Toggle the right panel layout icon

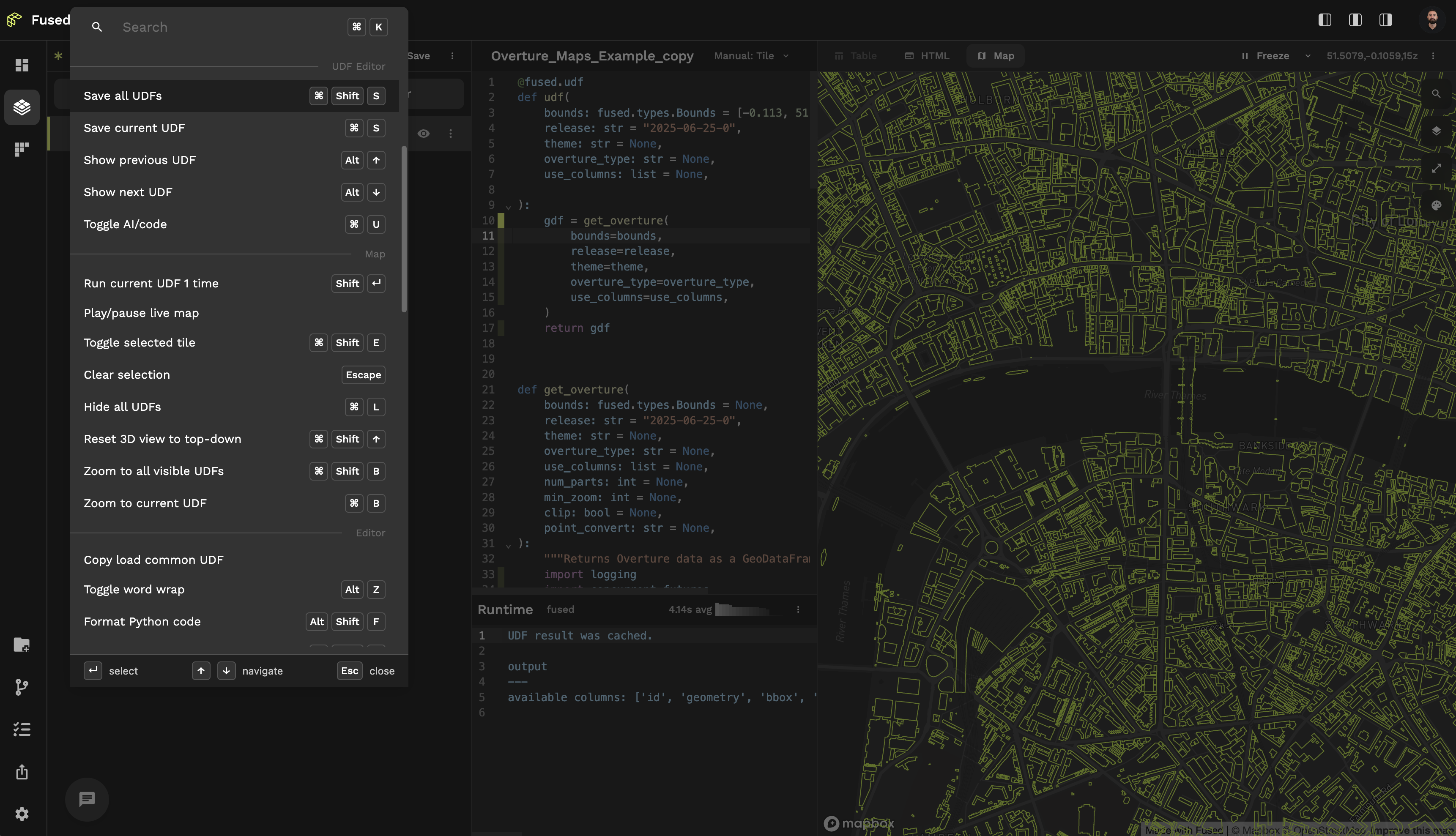(1385, 20)
